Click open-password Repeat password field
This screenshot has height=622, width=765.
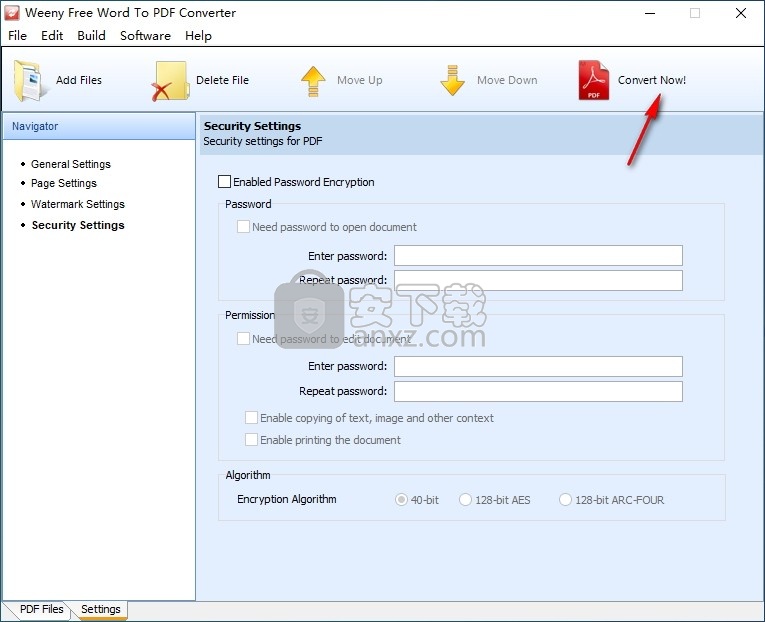[x=538, y=281]
